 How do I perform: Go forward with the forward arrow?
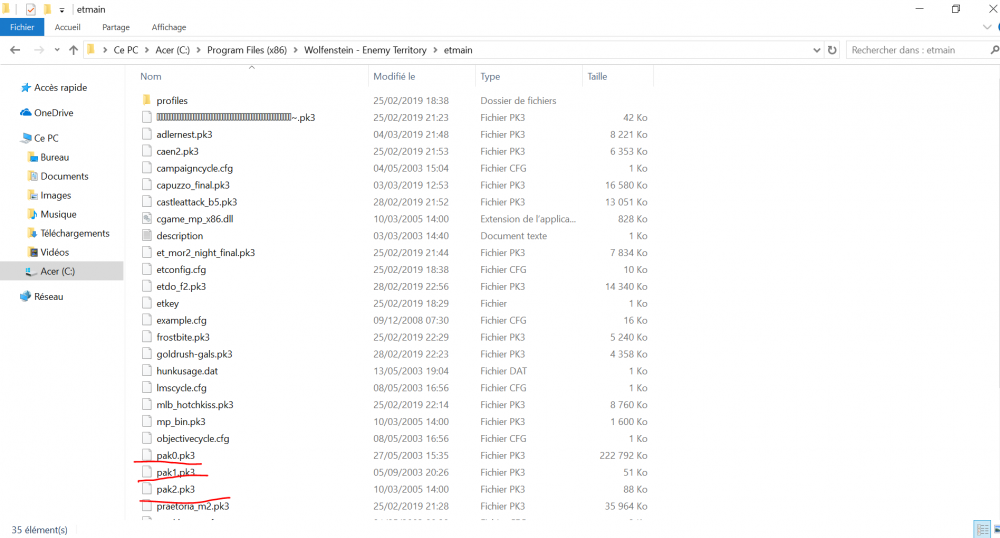39,50
